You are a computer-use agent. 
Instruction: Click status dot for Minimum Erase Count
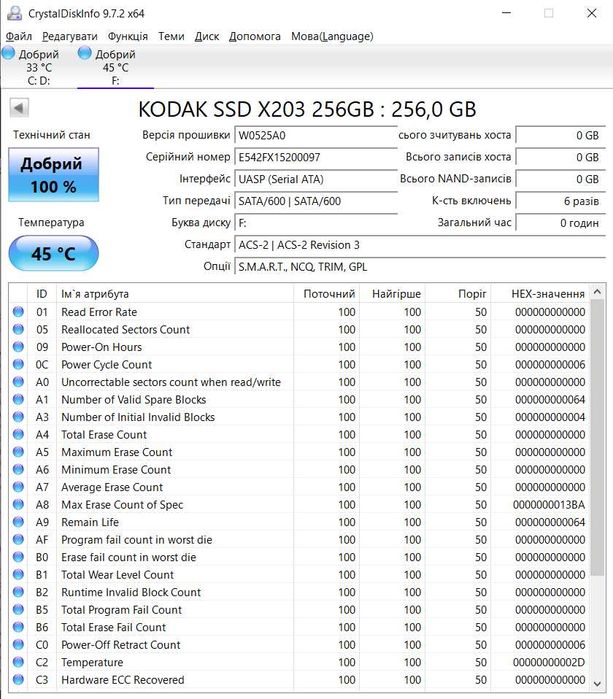pyautogui.click(x=18, y=469)
